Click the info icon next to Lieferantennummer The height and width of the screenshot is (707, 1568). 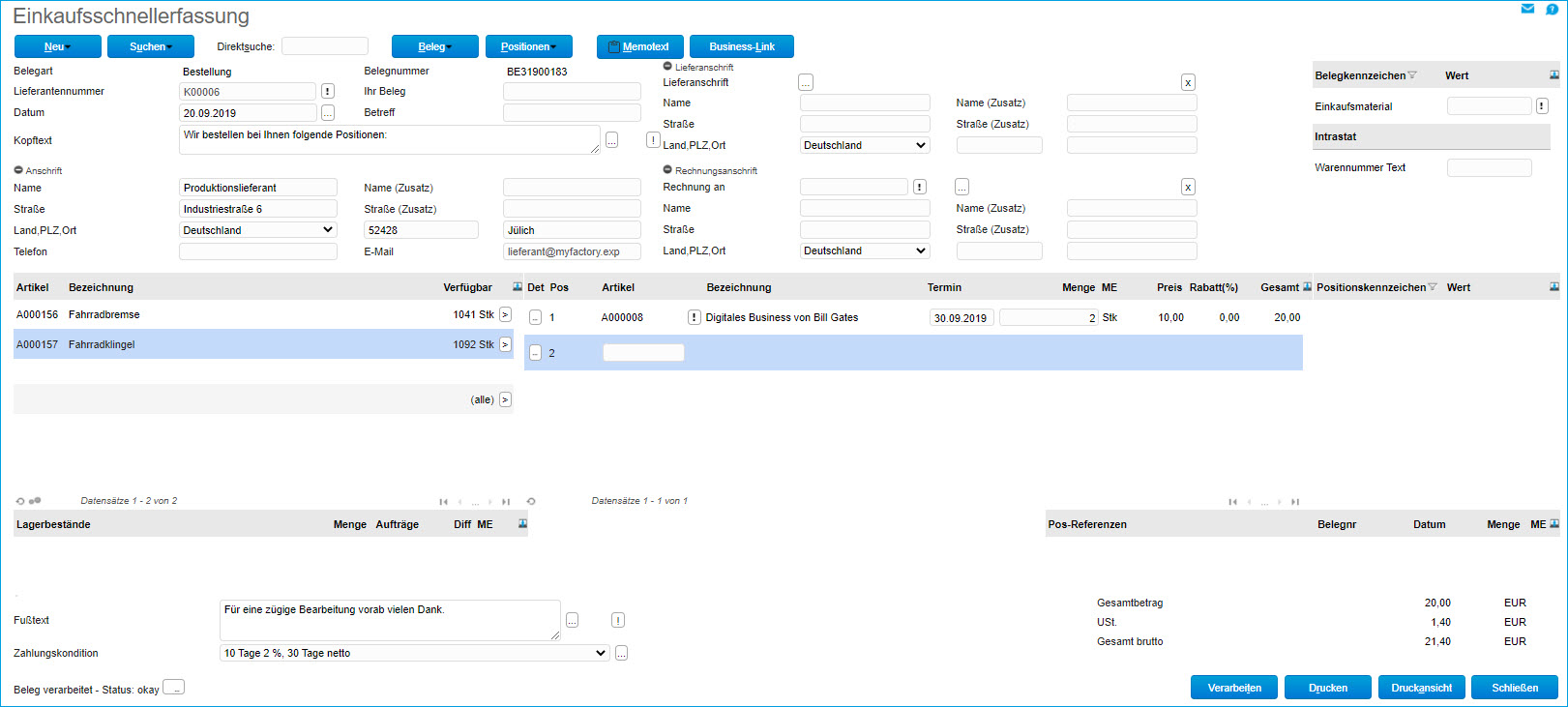[328, 91]
